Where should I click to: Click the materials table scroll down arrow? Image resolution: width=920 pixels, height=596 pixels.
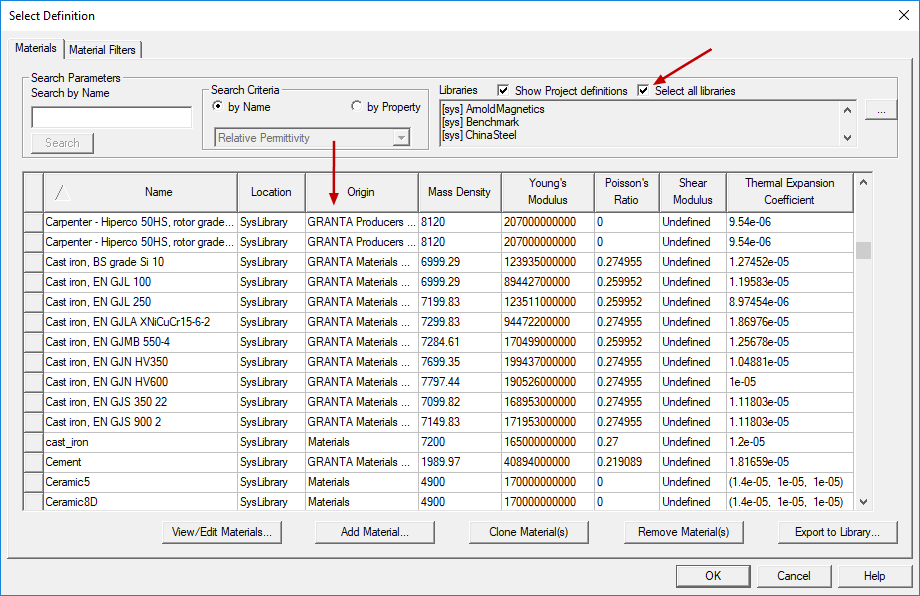863,502
